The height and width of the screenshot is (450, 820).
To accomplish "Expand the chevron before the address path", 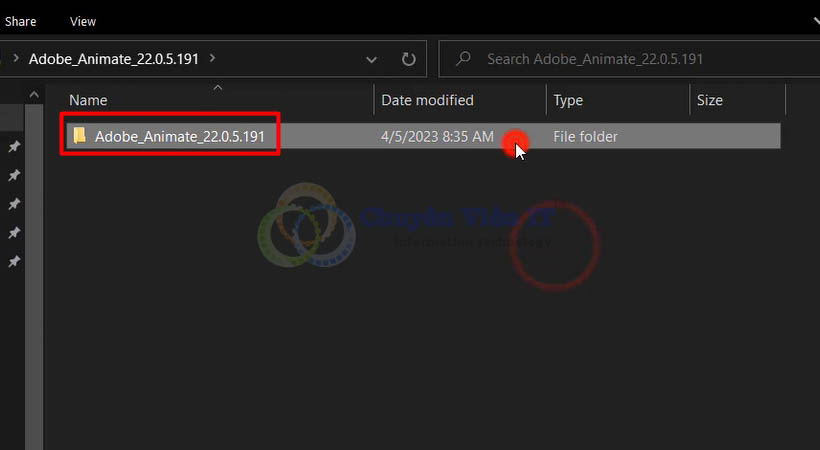I will point(16,58).
